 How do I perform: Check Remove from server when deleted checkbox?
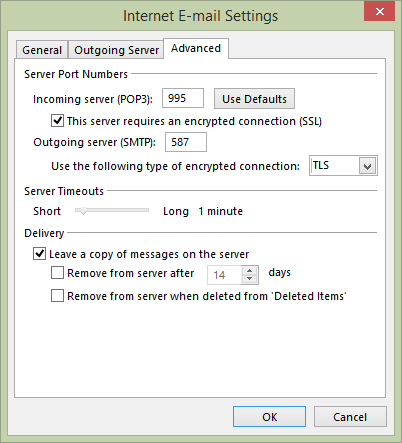pos(57,296)
